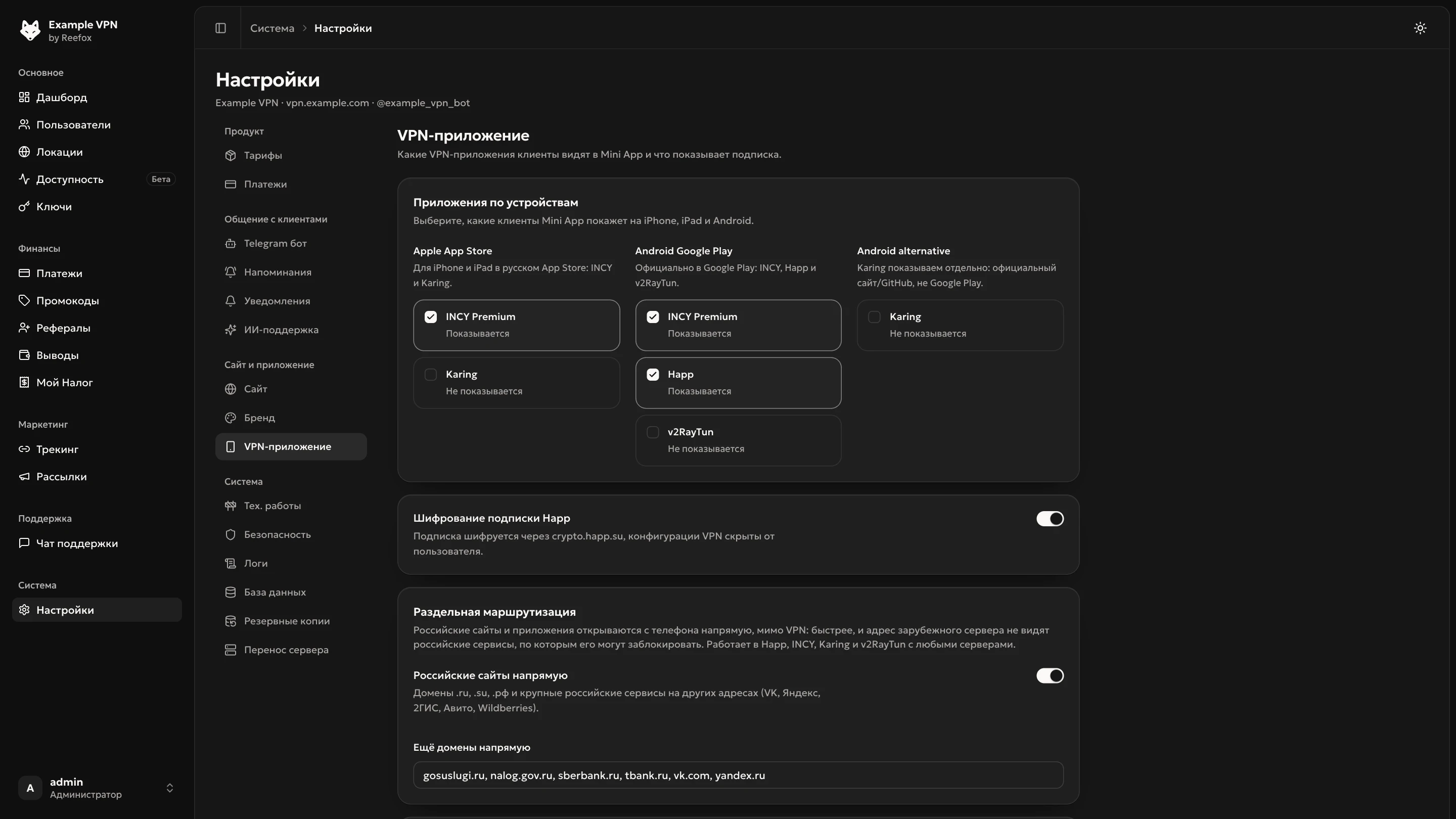Click the receipt icon next to Мой Налог

(24, 383)
